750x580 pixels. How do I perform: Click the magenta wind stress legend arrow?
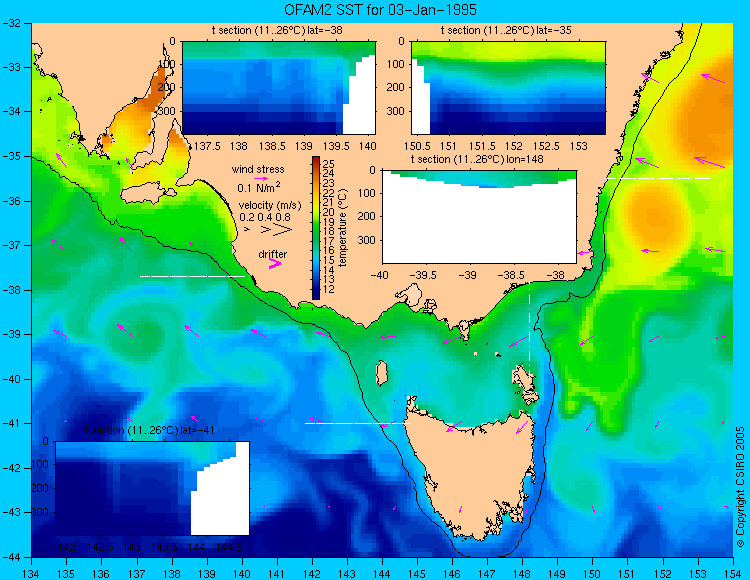click(261, 178)
